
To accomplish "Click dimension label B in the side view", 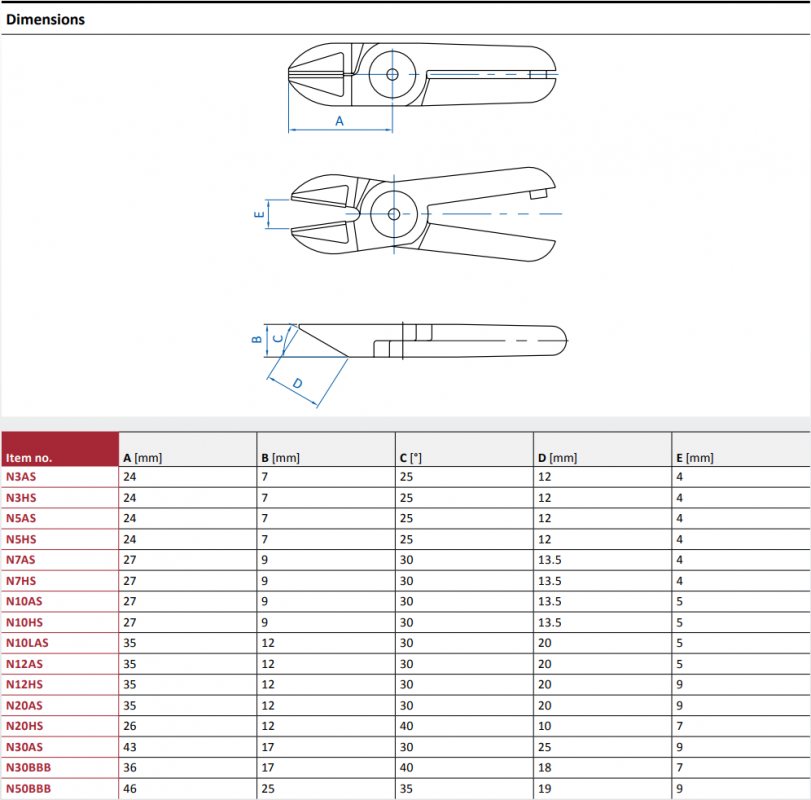I will tap(257, 340).
